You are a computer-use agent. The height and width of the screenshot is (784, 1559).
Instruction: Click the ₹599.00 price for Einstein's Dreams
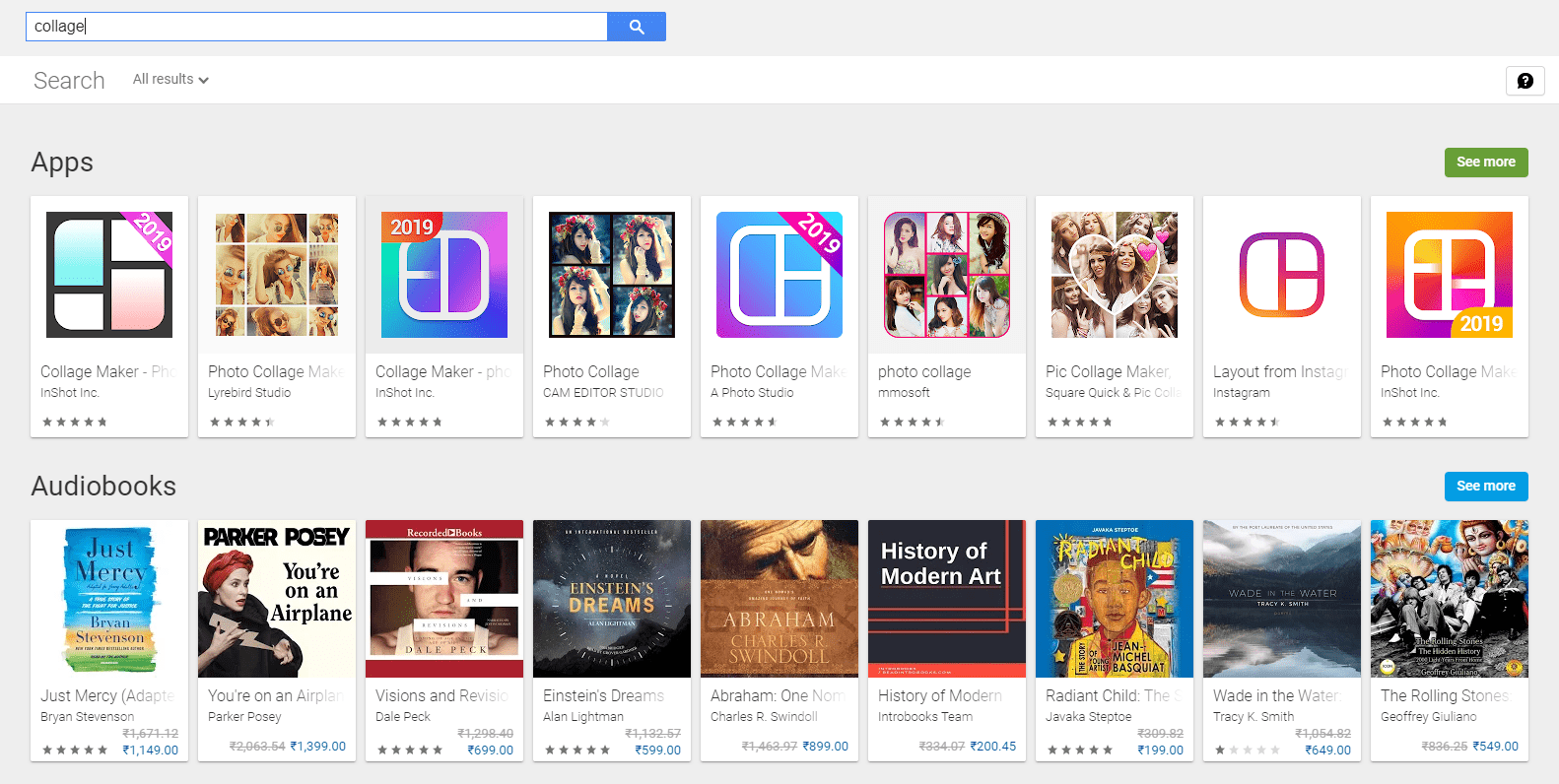tap(657, 751)
